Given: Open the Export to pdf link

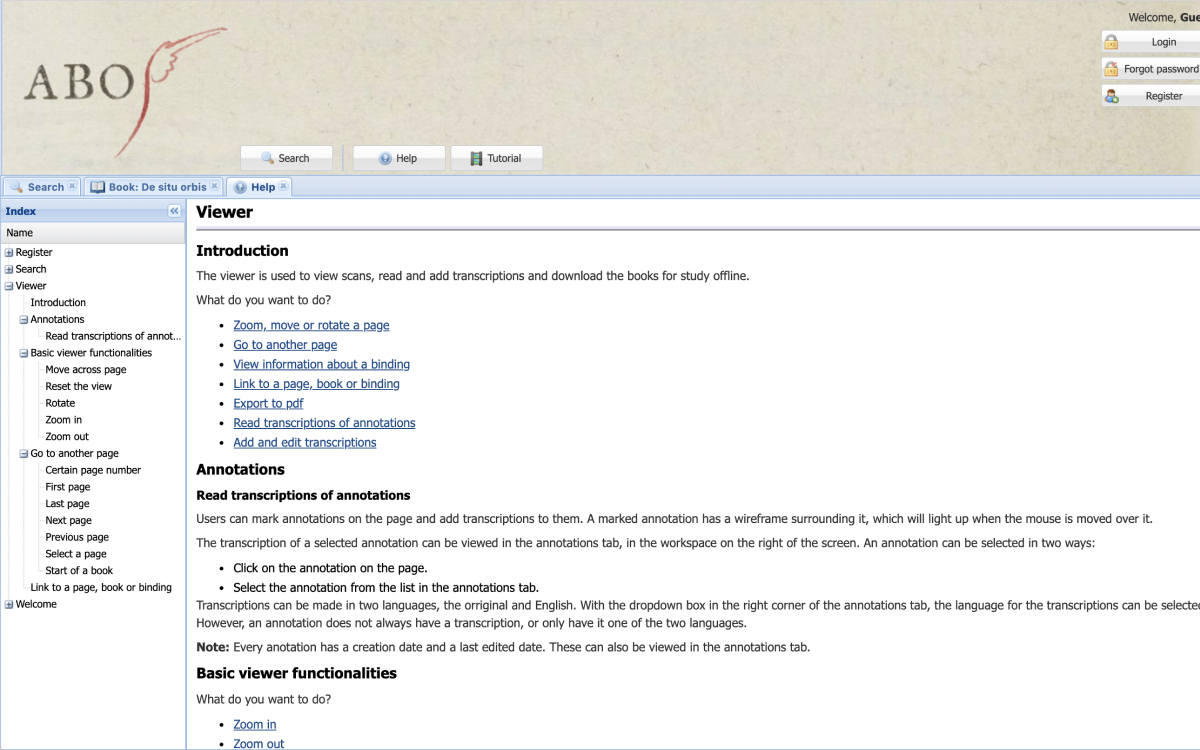Looking at the screenshot, I should tap(268, 404).
